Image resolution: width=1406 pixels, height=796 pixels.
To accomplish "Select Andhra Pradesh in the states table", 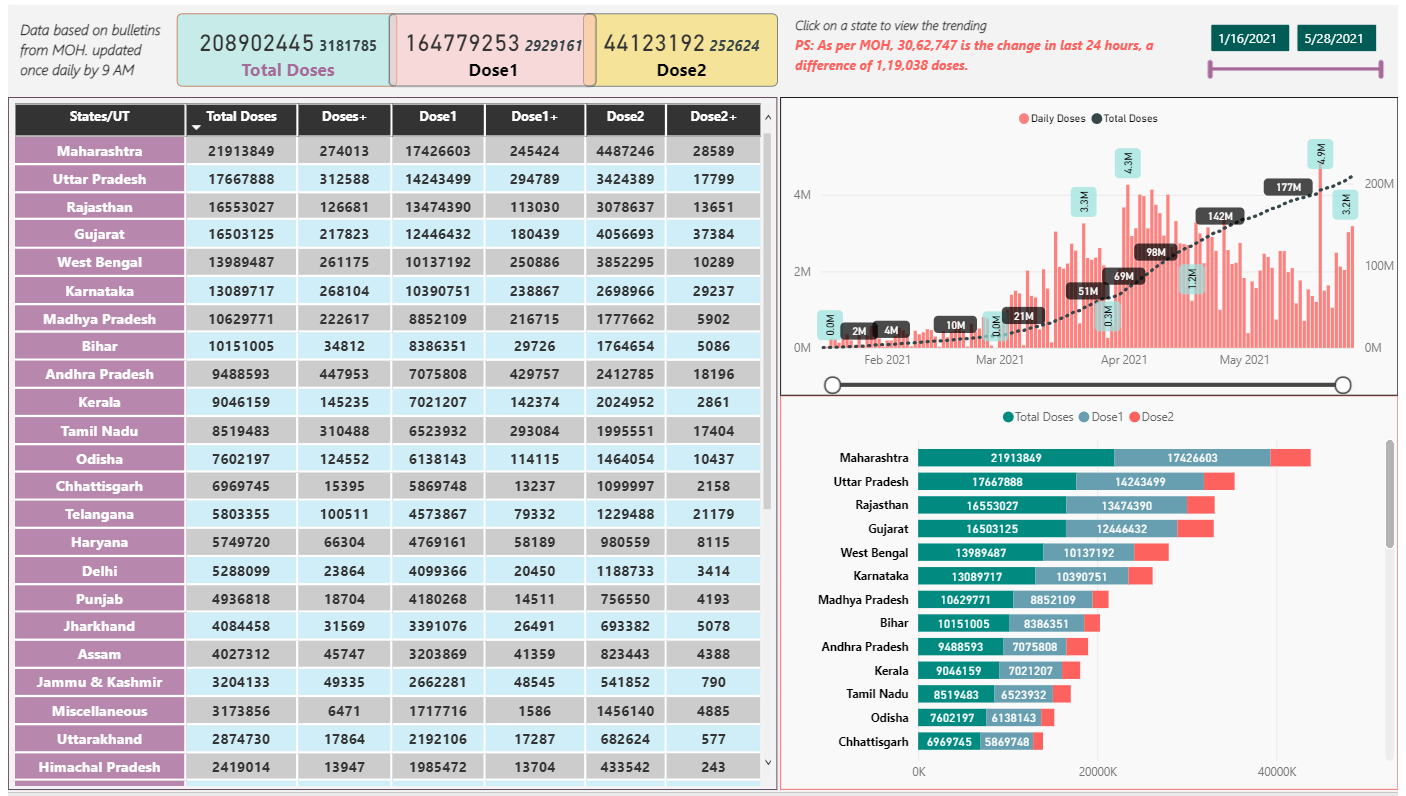I will tap(100, 374).
